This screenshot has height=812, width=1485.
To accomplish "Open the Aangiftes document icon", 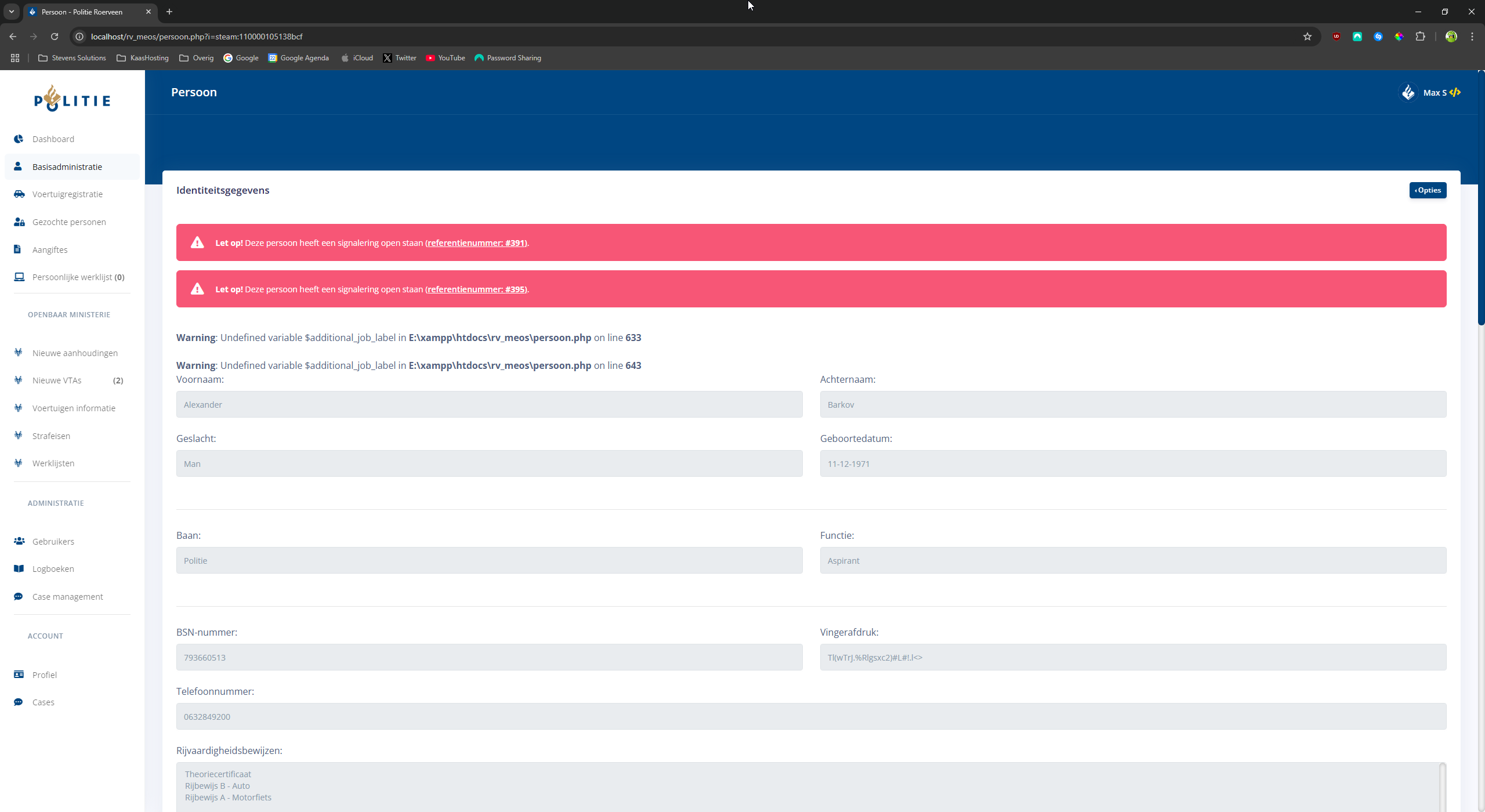I will (x=18, y=249).
